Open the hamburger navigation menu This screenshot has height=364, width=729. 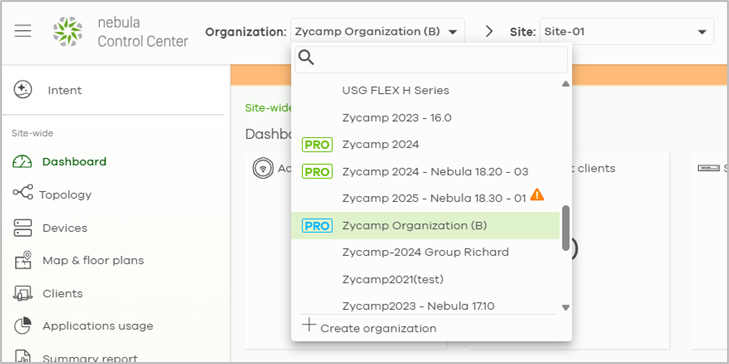pyautogui.click(x=23, y=31)
